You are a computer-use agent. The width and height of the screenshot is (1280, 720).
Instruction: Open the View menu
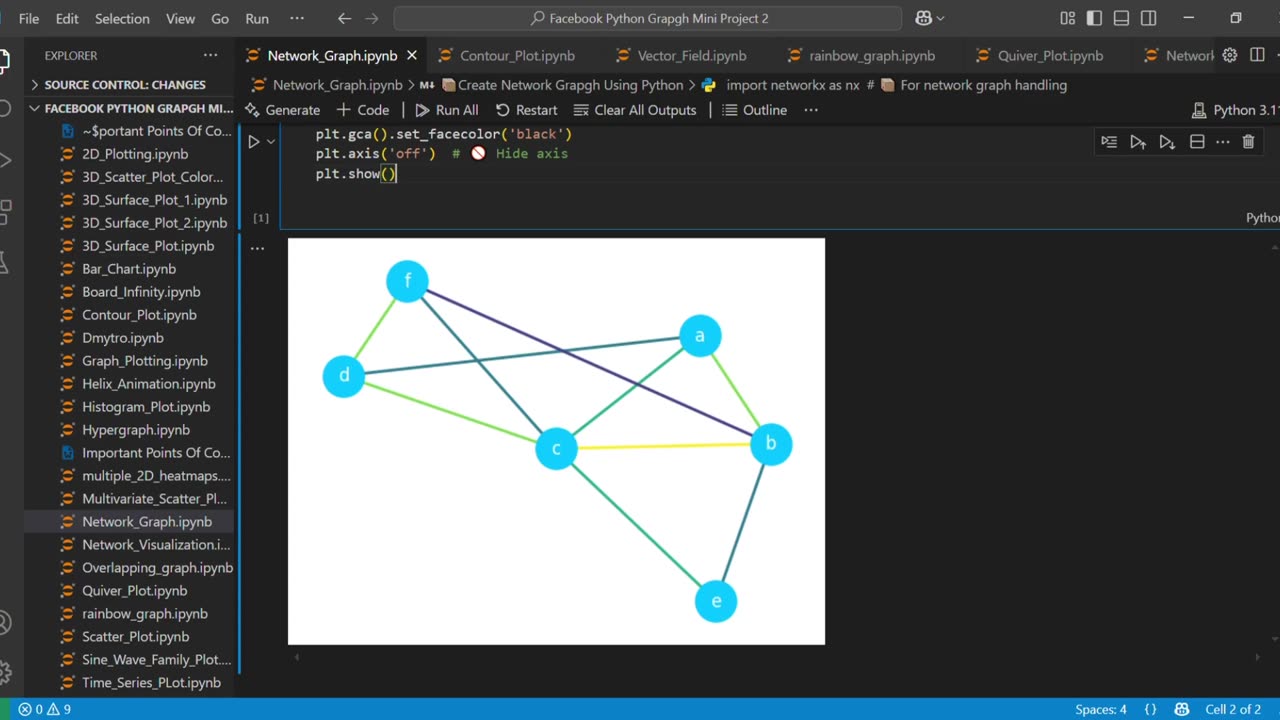(180, 18)
